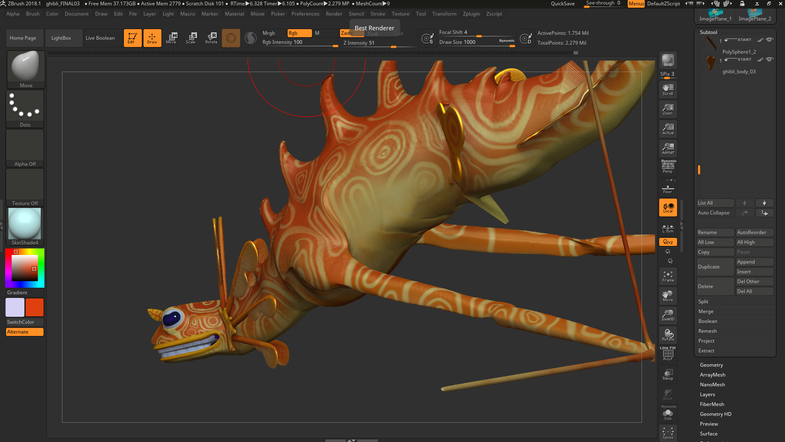
Task: Click the BPR render icon in right shelf
Action: pyautogui.click(x=668, y=61)
